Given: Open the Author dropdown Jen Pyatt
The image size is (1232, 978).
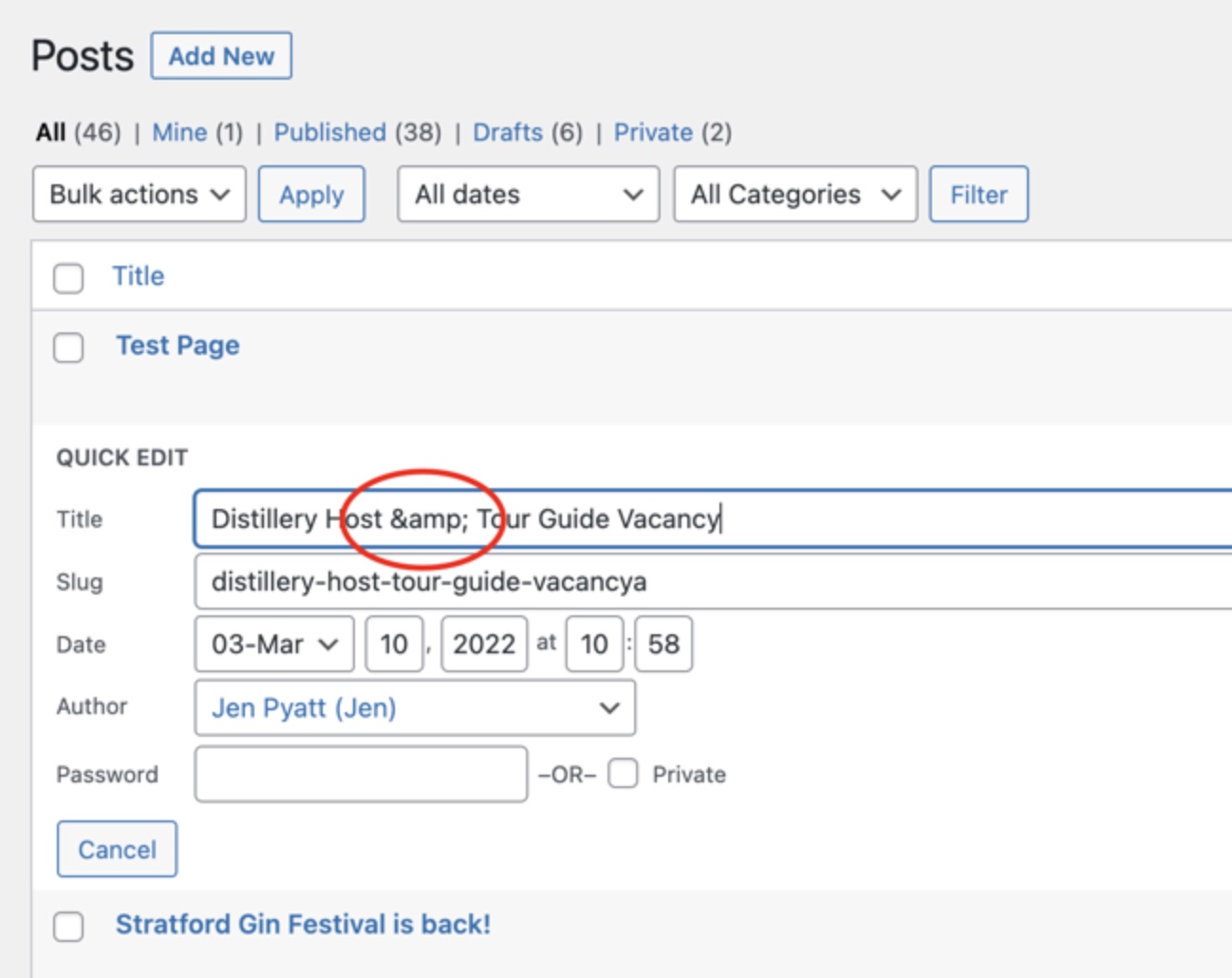Looking at the screenshot, I should click(415, 707).
